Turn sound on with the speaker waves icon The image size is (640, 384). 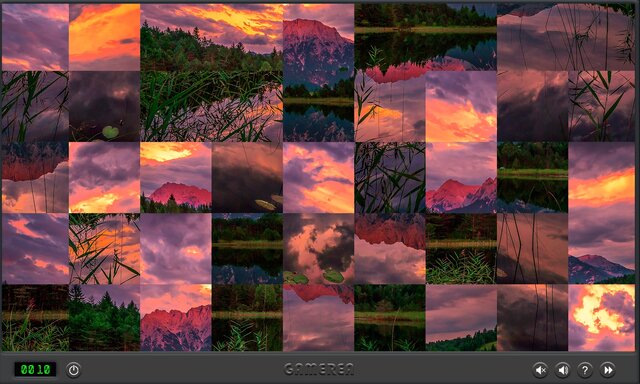click(563, 370)
